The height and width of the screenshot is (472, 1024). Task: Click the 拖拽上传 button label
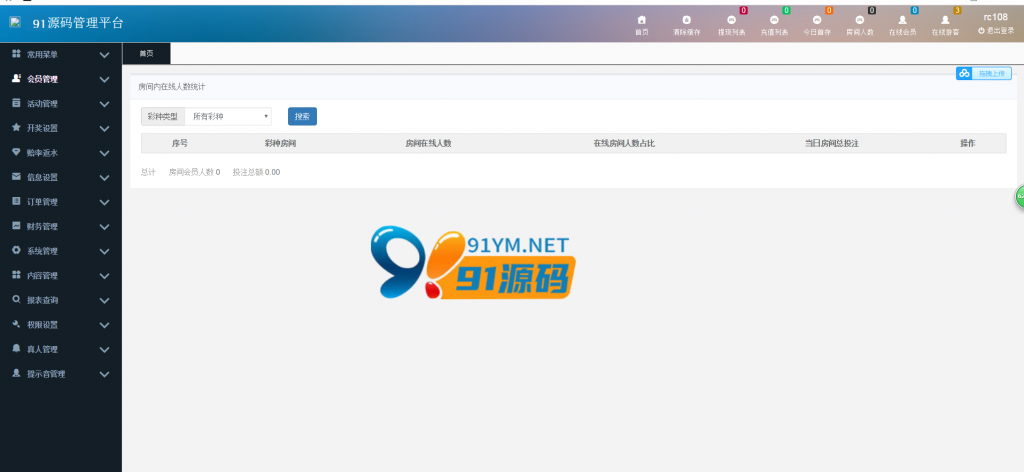click(x=991, y=74)
